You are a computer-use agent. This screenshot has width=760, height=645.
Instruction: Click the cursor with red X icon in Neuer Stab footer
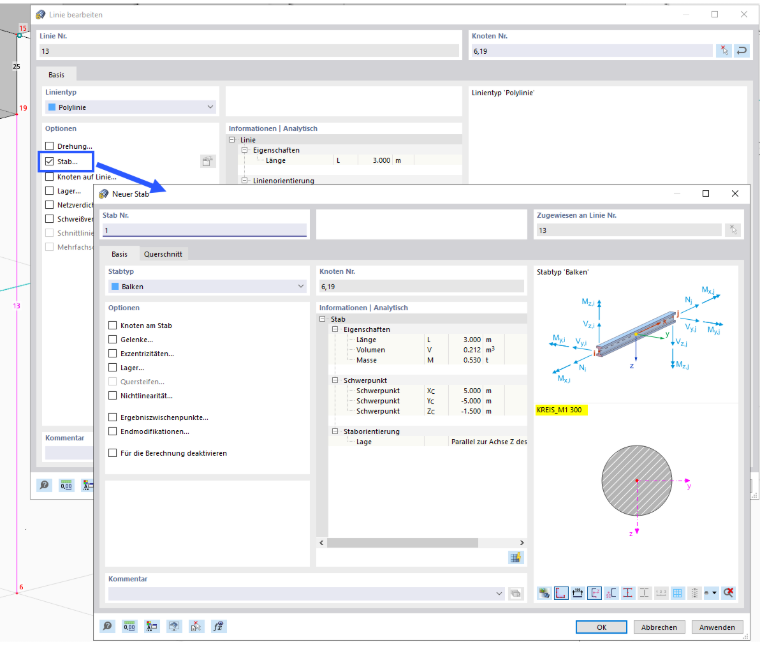(196, 626)
